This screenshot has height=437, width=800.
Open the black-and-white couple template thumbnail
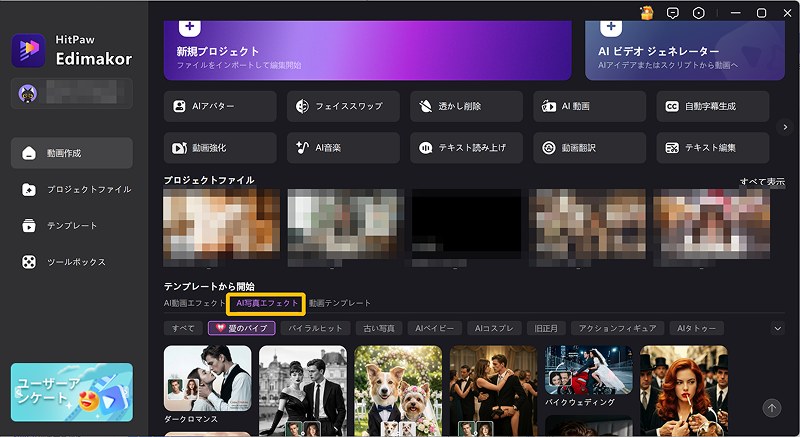click(x=303, y=391)
